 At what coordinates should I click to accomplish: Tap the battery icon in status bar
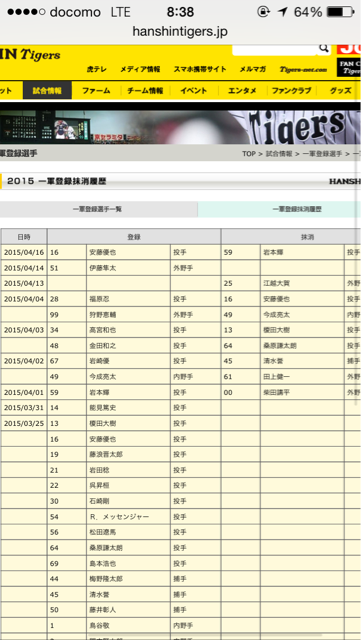340,12
